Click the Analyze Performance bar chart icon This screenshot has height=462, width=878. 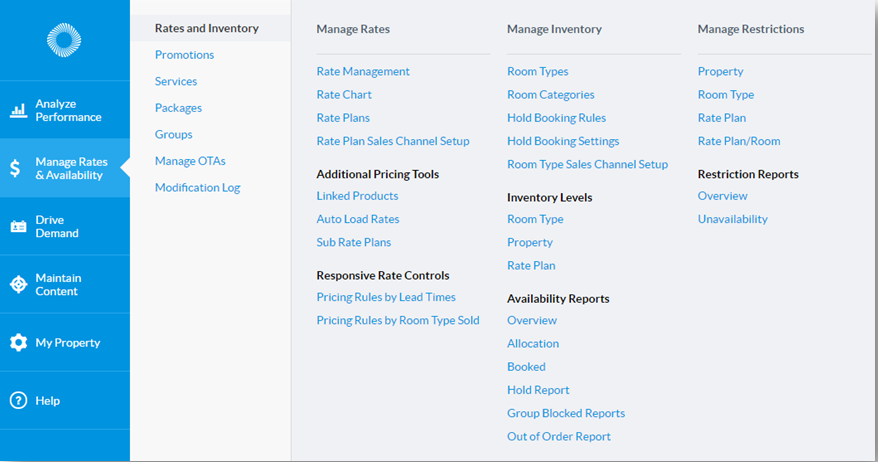(x=18, y=111)
